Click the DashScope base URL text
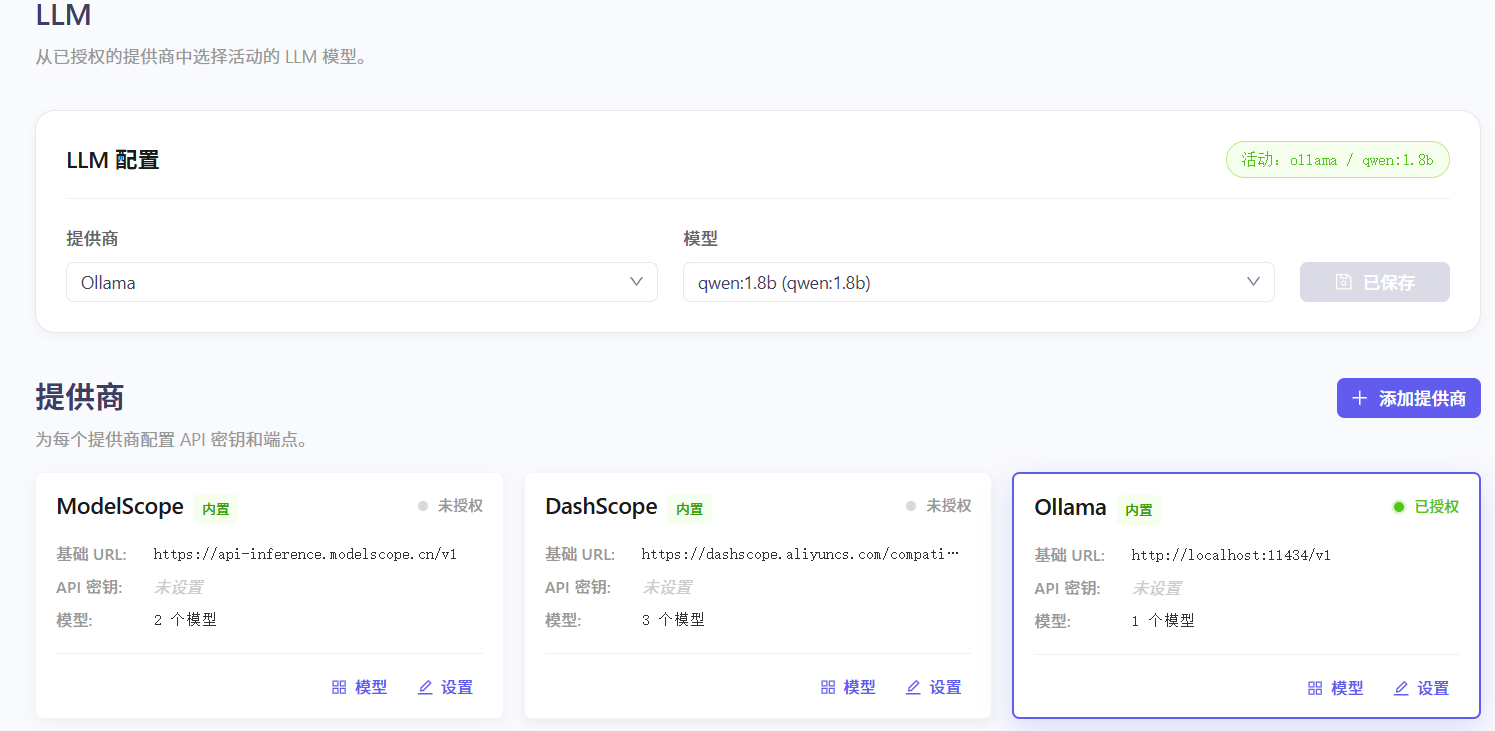The height and width of the screenshot is (731, 1495). pyautogui.click(x=799, y=553)
